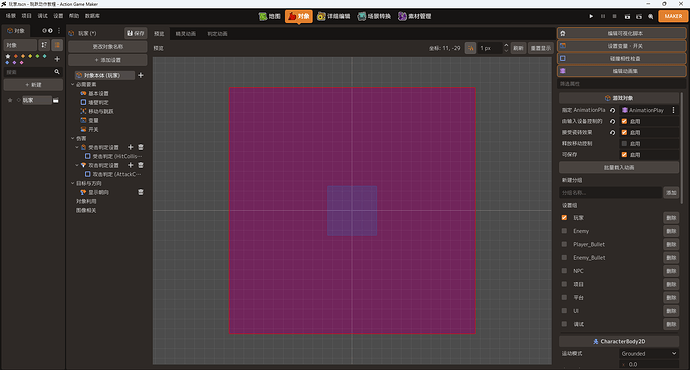
Task: Delete 受击判定设置 with trash icon
Action: (x=141, y=147)
